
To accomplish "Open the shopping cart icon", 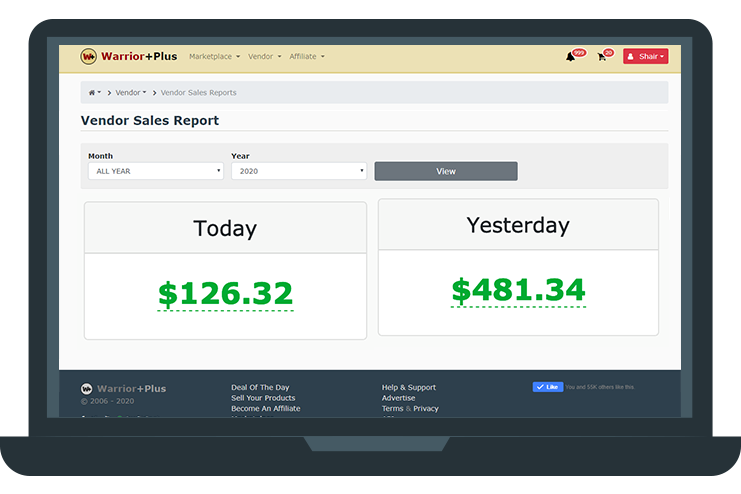I will pos(602,57).
